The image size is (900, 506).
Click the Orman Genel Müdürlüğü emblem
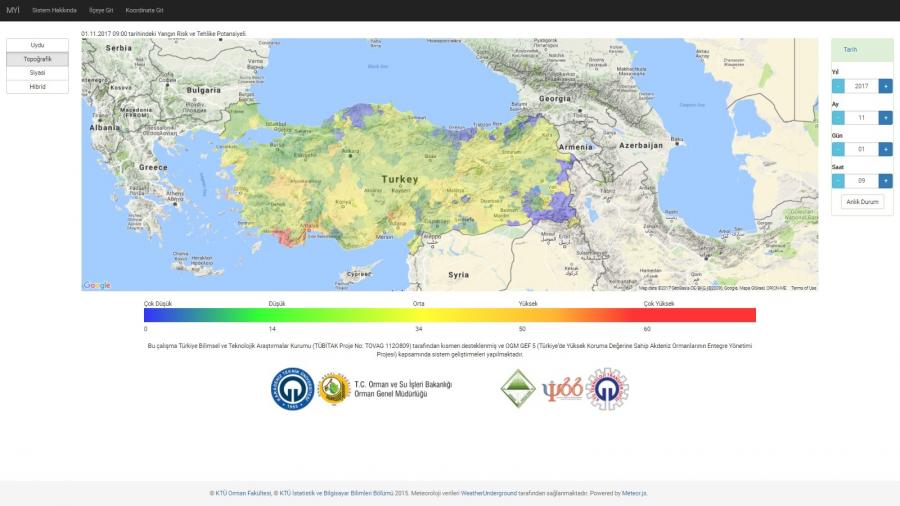tap(333, 389)
